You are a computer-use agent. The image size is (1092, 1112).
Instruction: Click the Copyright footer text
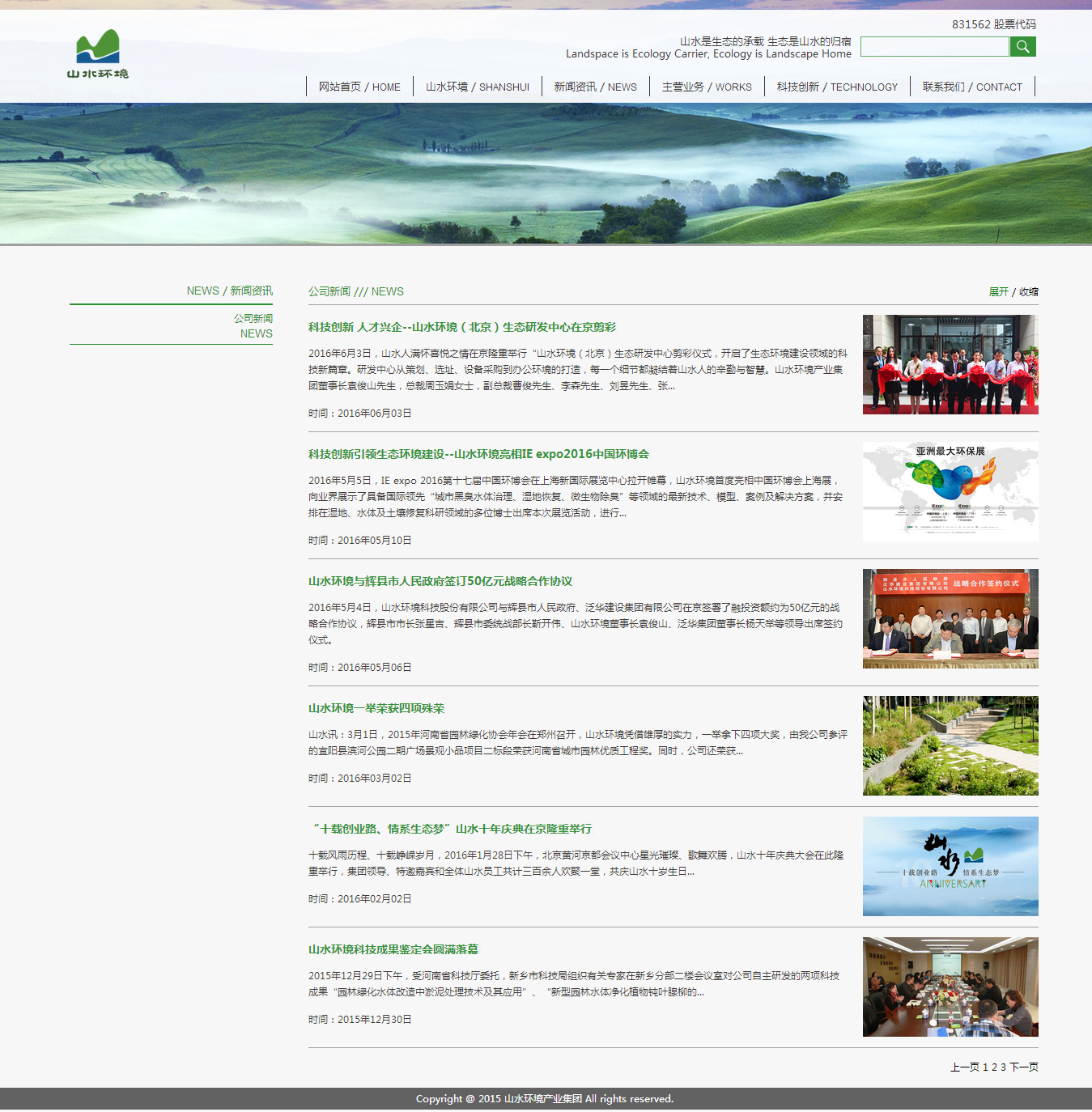point(545,1098)
